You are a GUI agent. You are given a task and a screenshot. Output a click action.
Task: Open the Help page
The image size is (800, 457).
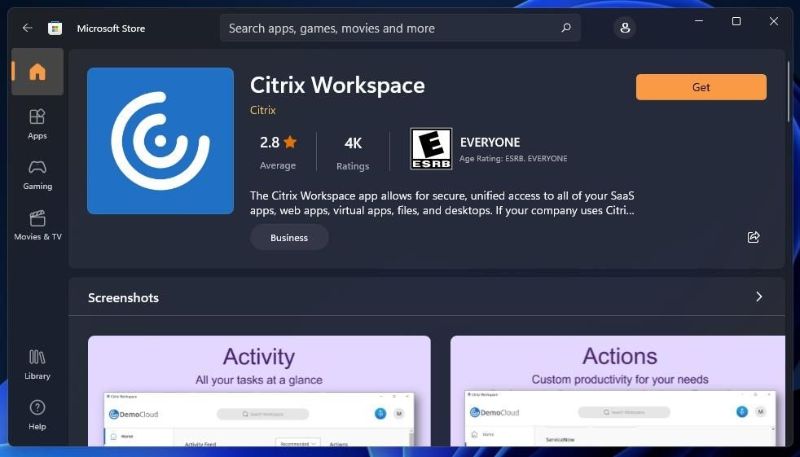point(37,414)
